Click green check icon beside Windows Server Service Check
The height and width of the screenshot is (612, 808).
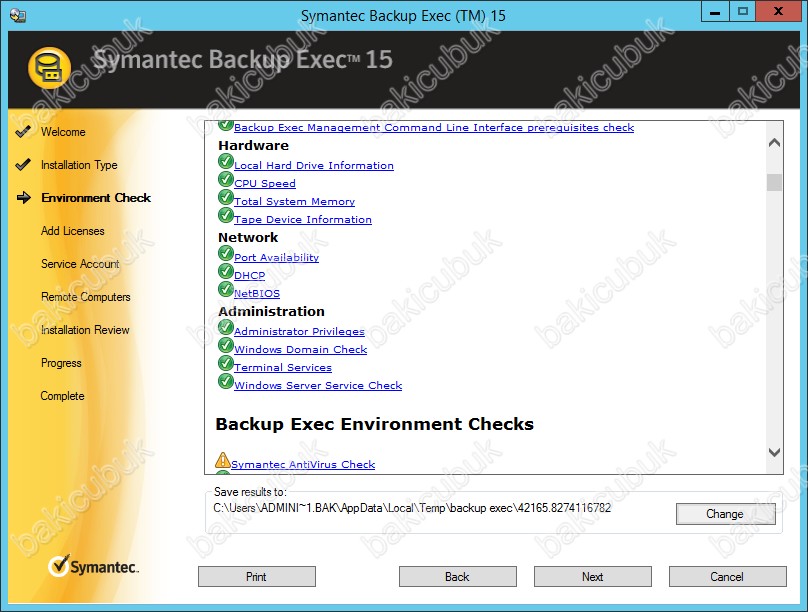225,382
